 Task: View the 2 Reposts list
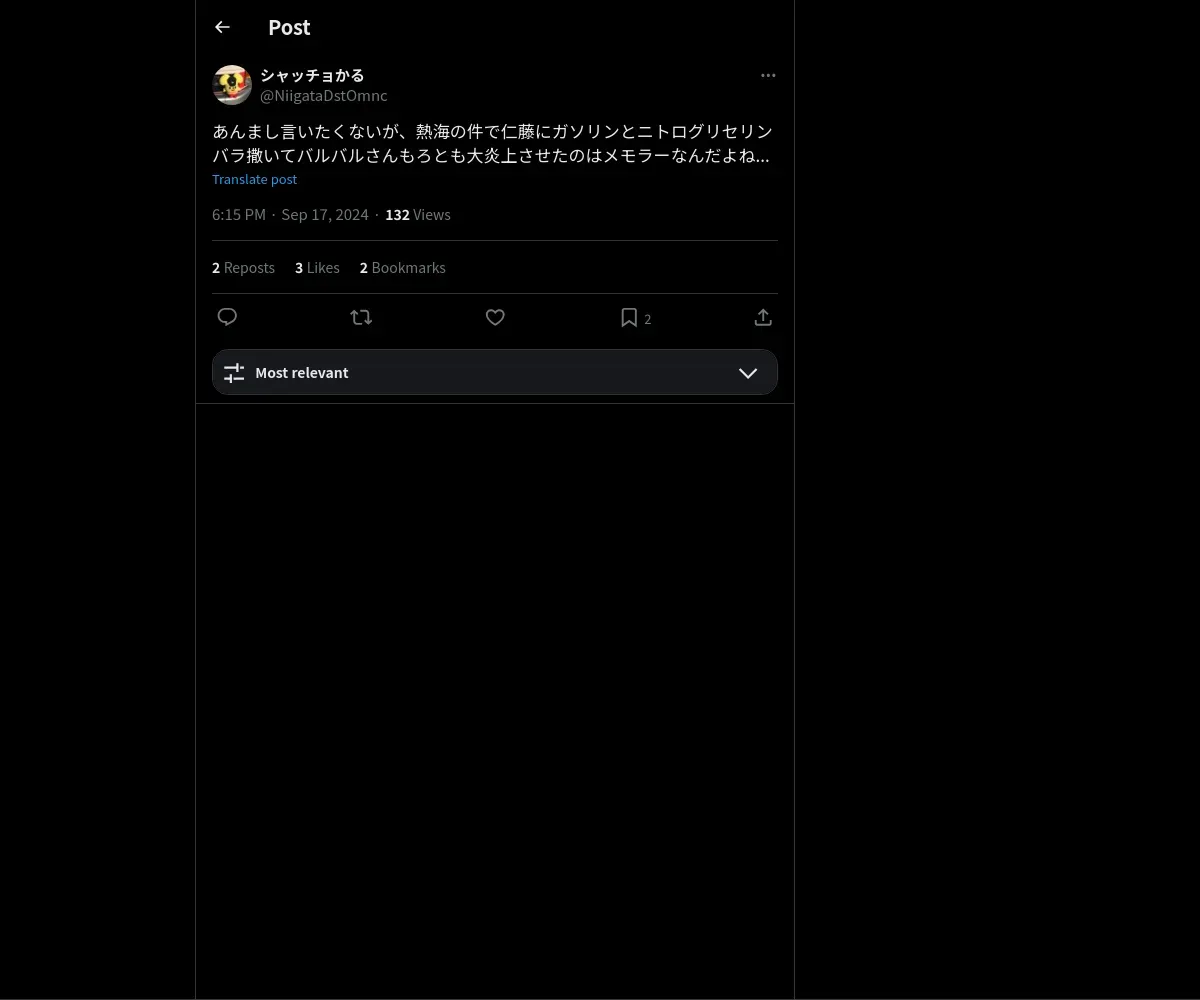coord(243,268)
